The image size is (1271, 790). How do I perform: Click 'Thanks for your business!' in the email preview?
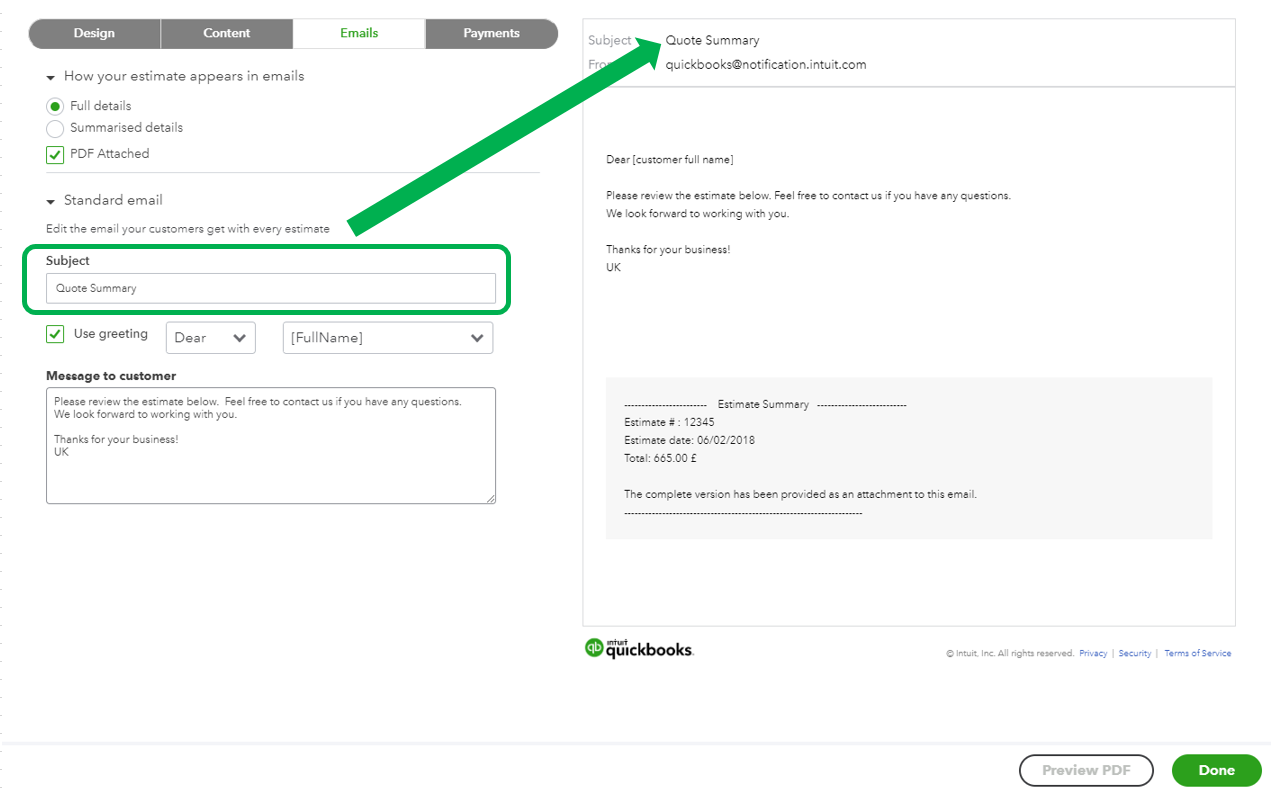[668, 250]
